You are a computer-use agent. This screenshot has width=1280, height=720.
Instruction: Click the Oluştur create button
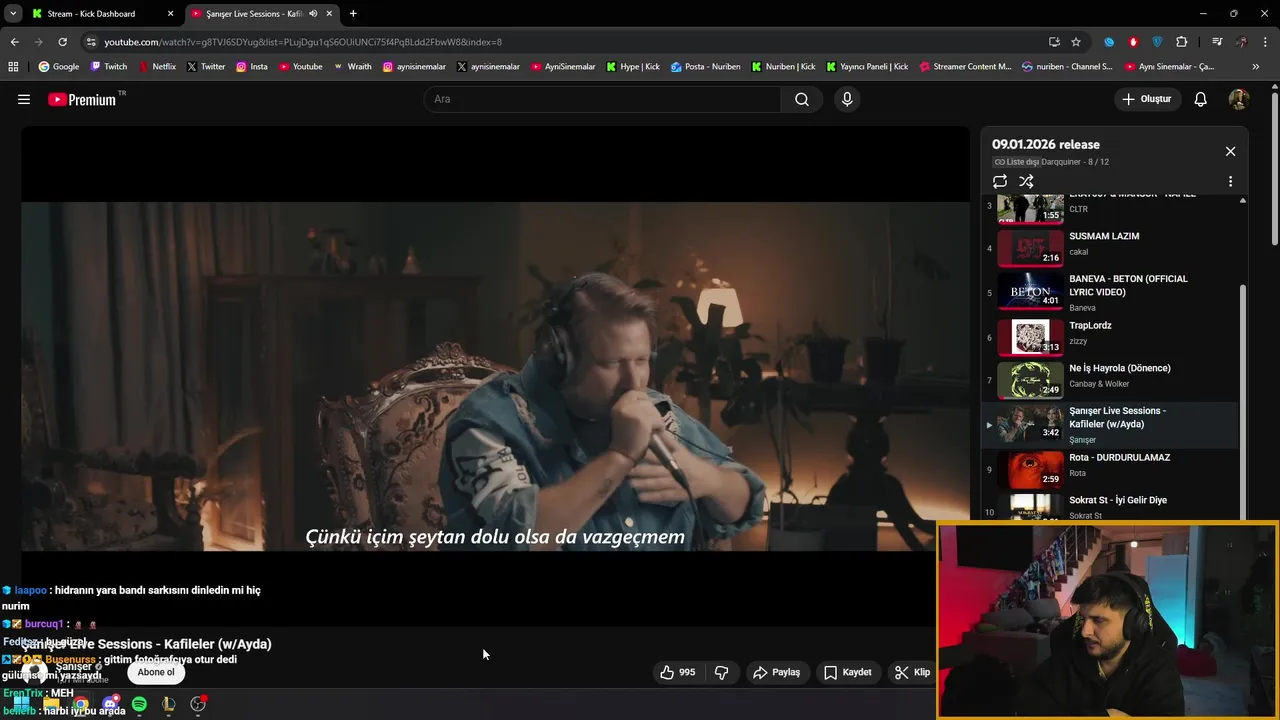click(1146, 99)
